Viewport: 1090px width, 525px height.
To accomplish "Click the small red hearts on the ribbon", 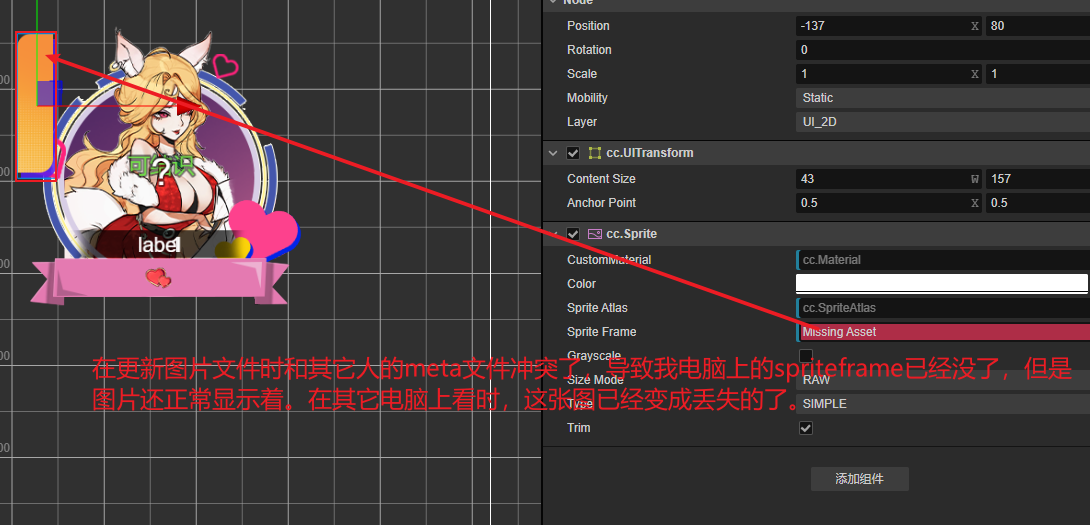I will pos(158,278).
